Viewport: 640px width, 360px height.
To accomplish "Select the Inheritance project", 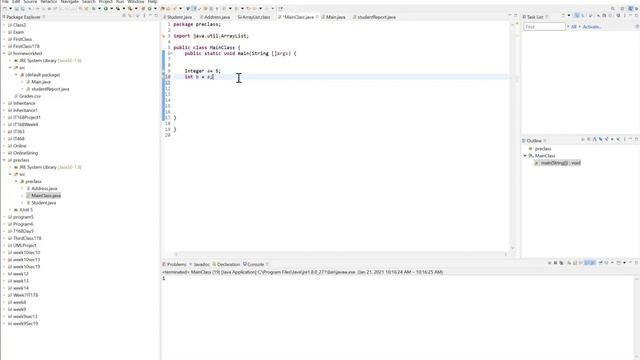I will coord(22,103).
